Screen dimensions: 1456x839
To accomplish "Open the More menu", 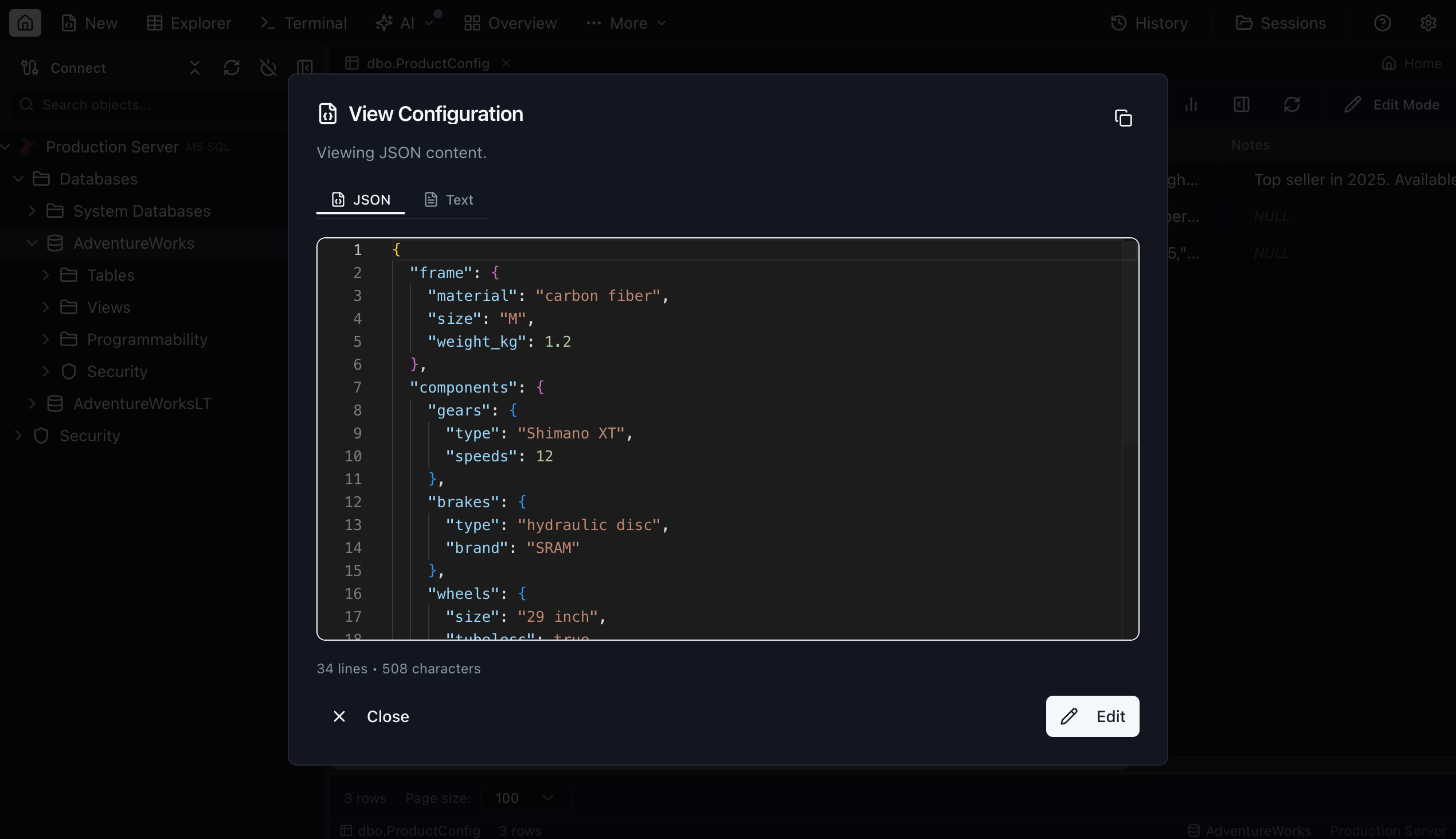I will click(x=626, y=23).
